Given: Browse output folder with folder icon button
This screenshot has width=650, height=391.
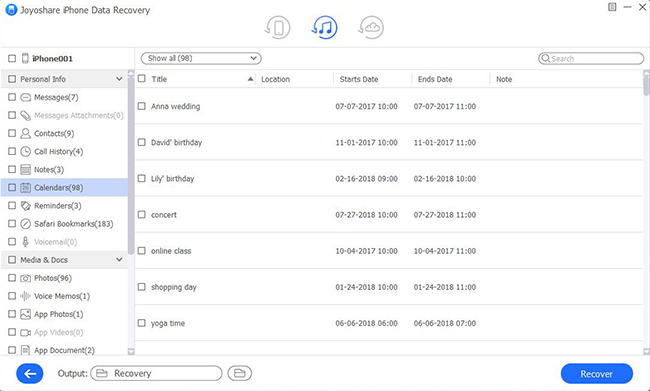Looking at the screenshot, I should tap(240, 374).
